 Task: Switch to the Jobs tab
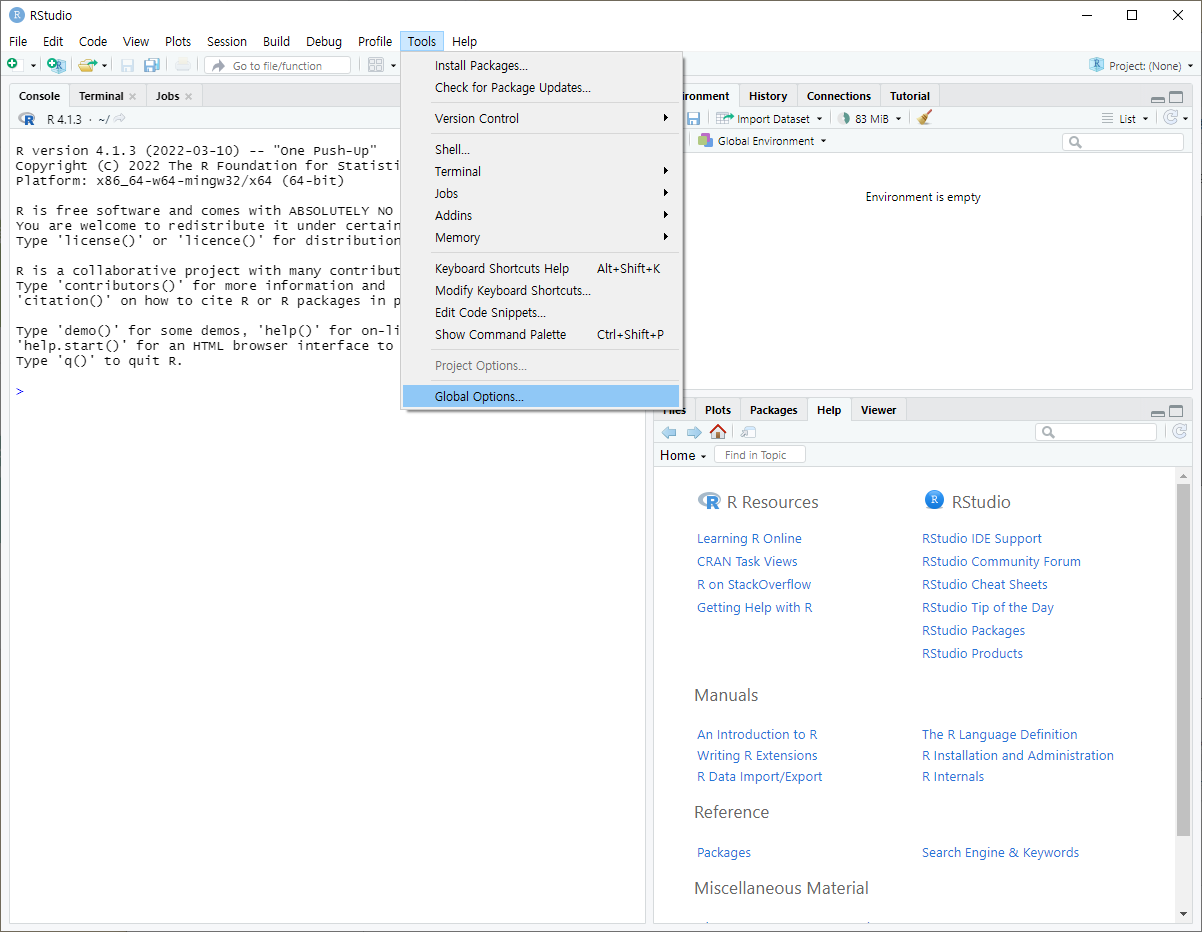[x=168, y=96]
